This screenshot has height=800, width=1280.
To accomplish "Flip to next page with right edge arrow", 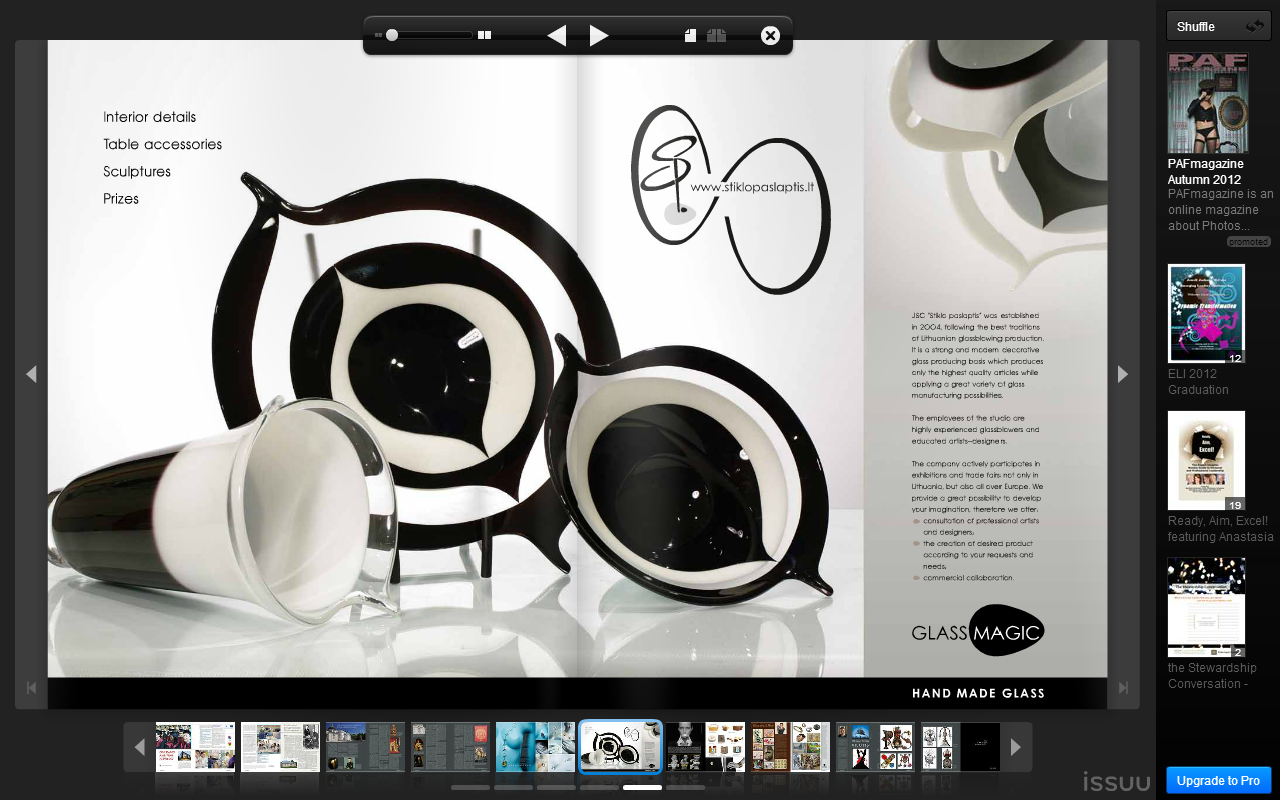I will 1122,374.
